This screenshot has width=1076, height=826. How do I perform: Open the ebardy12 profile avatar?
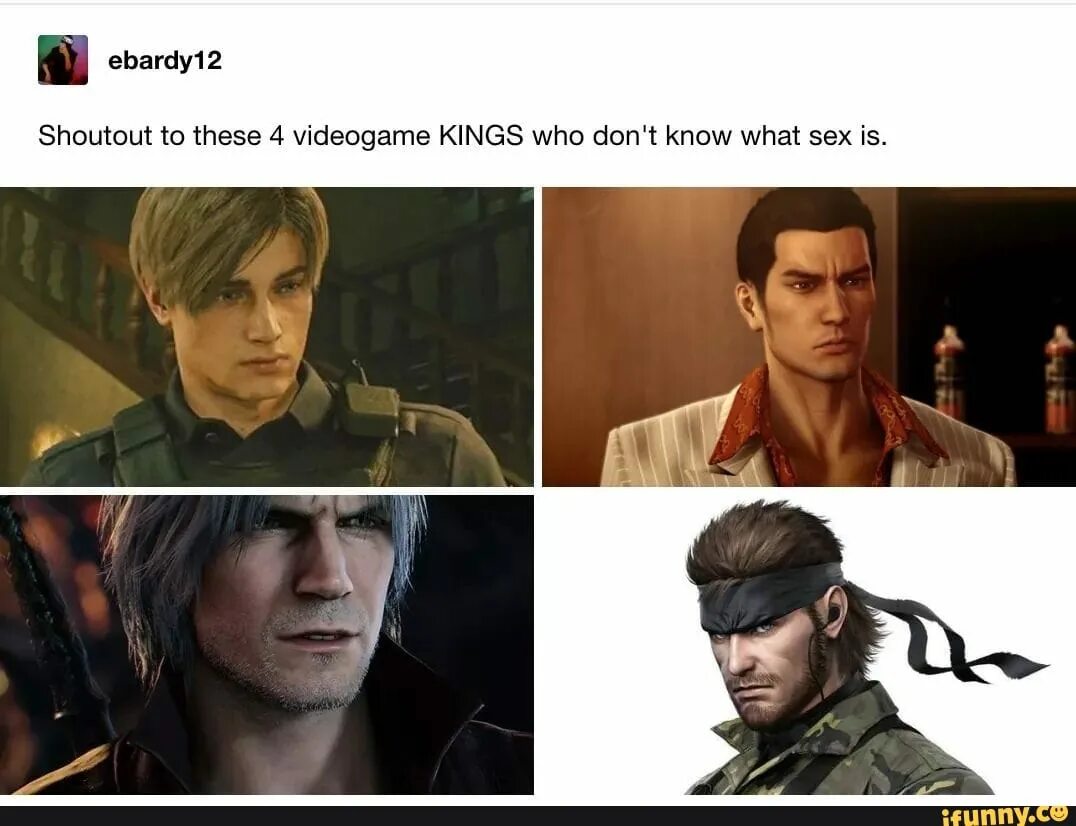click(62, 60)
